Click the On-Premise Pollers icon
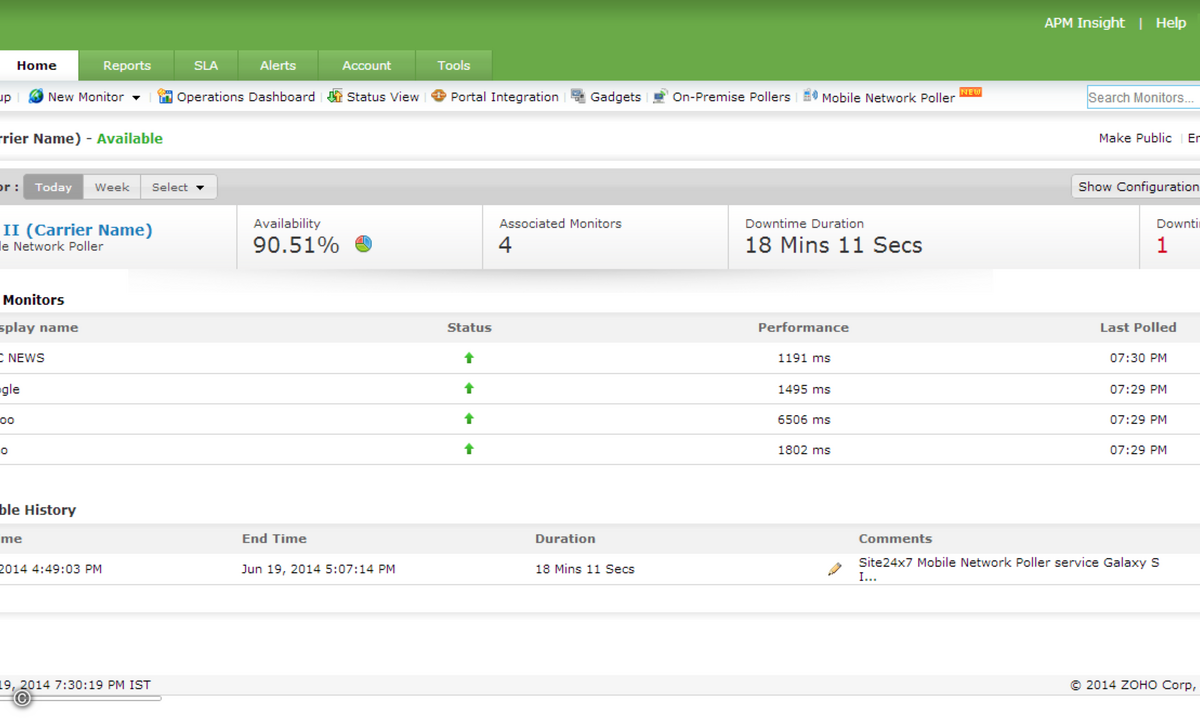Viewport: 1200px width, 720px height. 660,96
